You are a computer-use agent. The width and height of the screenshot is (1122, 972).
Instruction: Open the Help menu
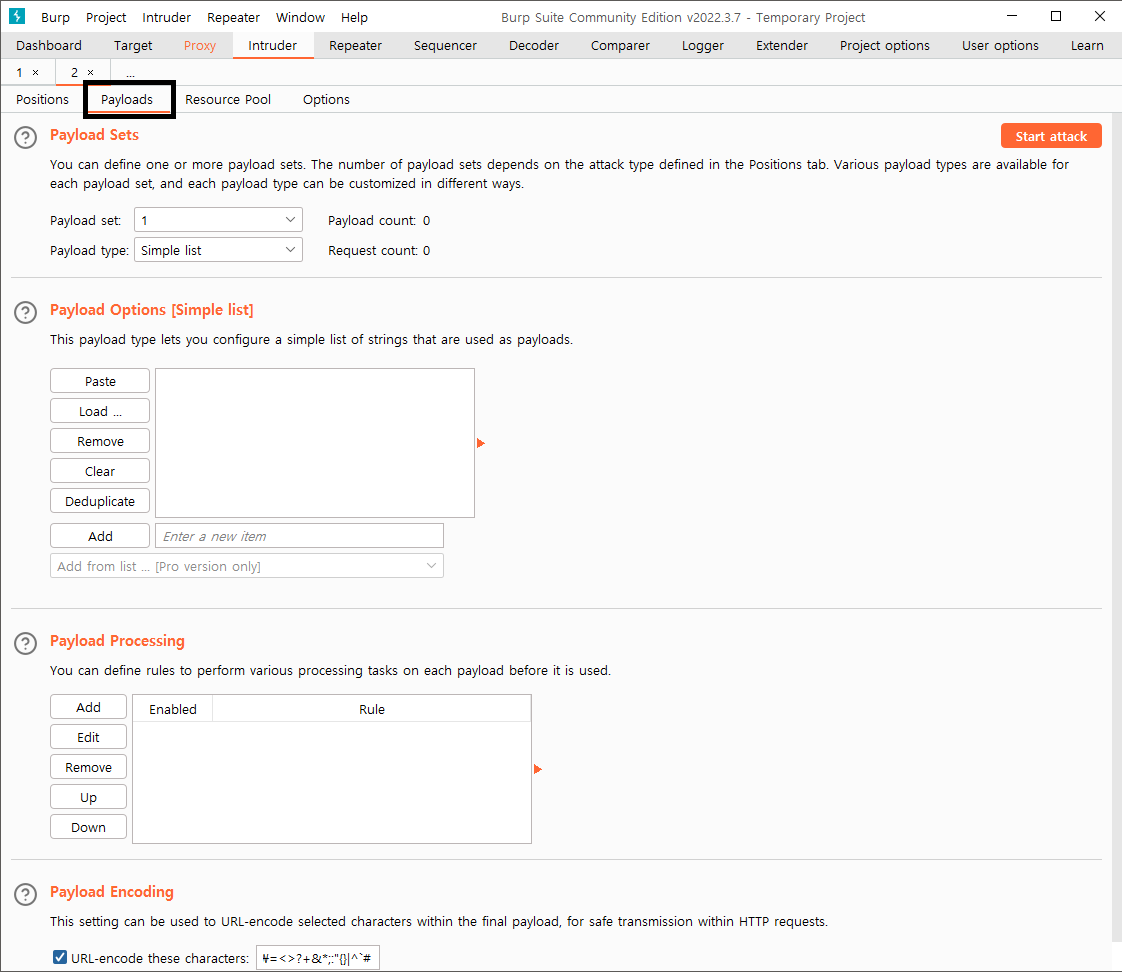click(354, 17)
